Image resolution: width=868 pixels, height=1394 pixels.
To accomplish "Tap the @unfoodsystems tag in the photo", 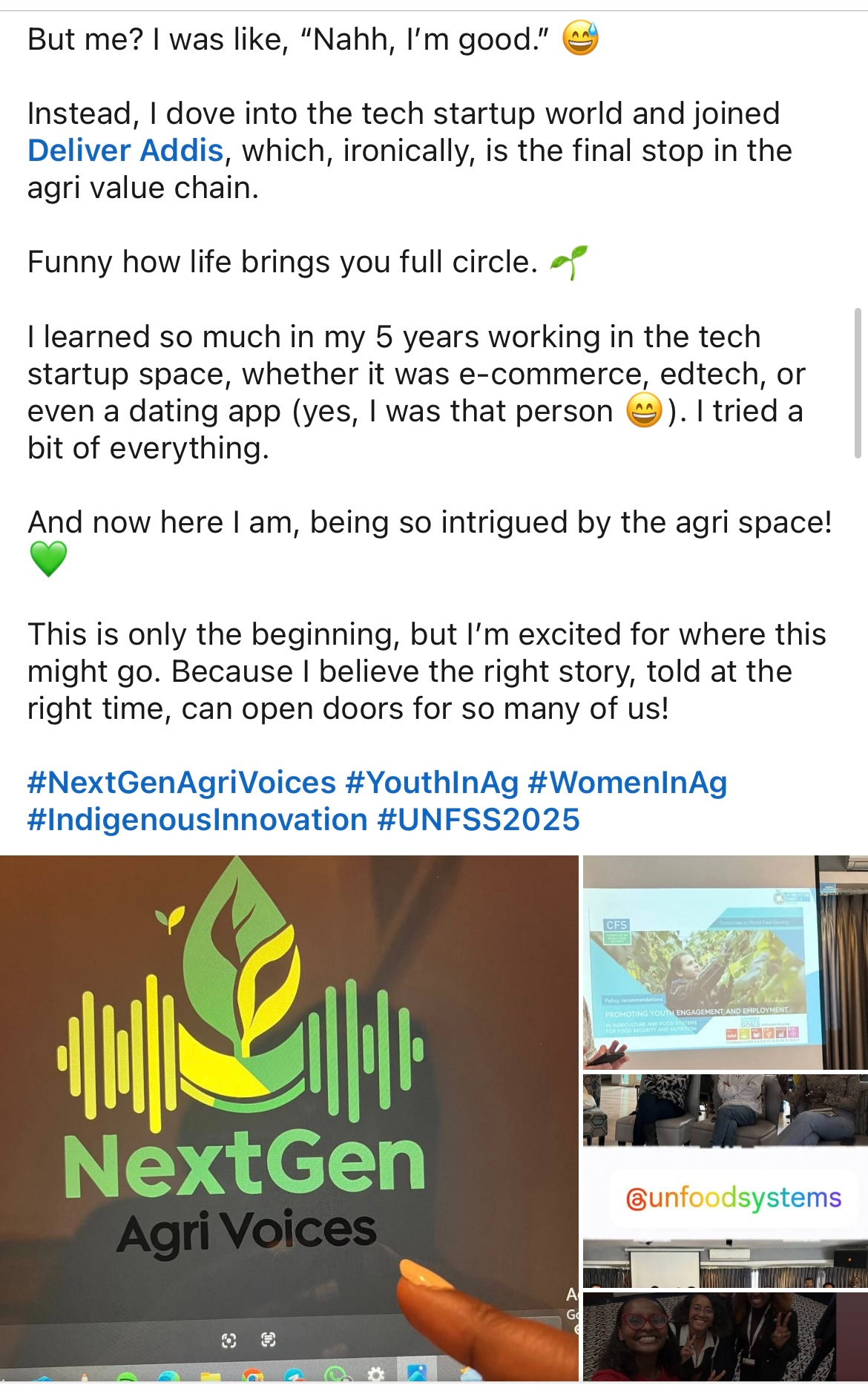I will pyautogui.click(x=734, y=1197).
